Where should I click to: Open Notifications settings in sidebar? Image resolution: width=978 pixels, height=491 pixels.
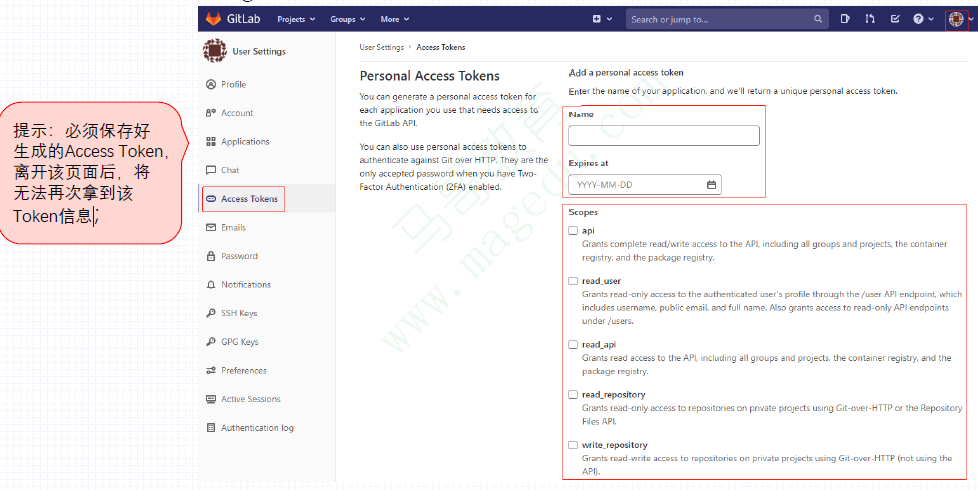click(x=245, y=285)
